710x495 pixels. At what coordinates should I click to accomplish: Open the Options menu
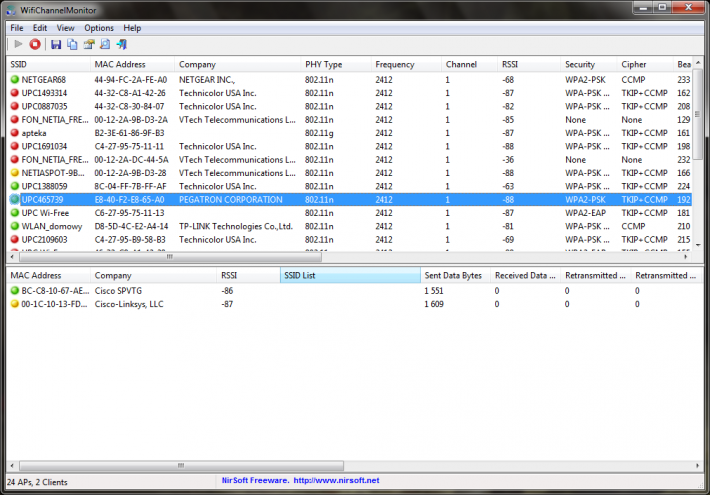(x=99, y=28)
